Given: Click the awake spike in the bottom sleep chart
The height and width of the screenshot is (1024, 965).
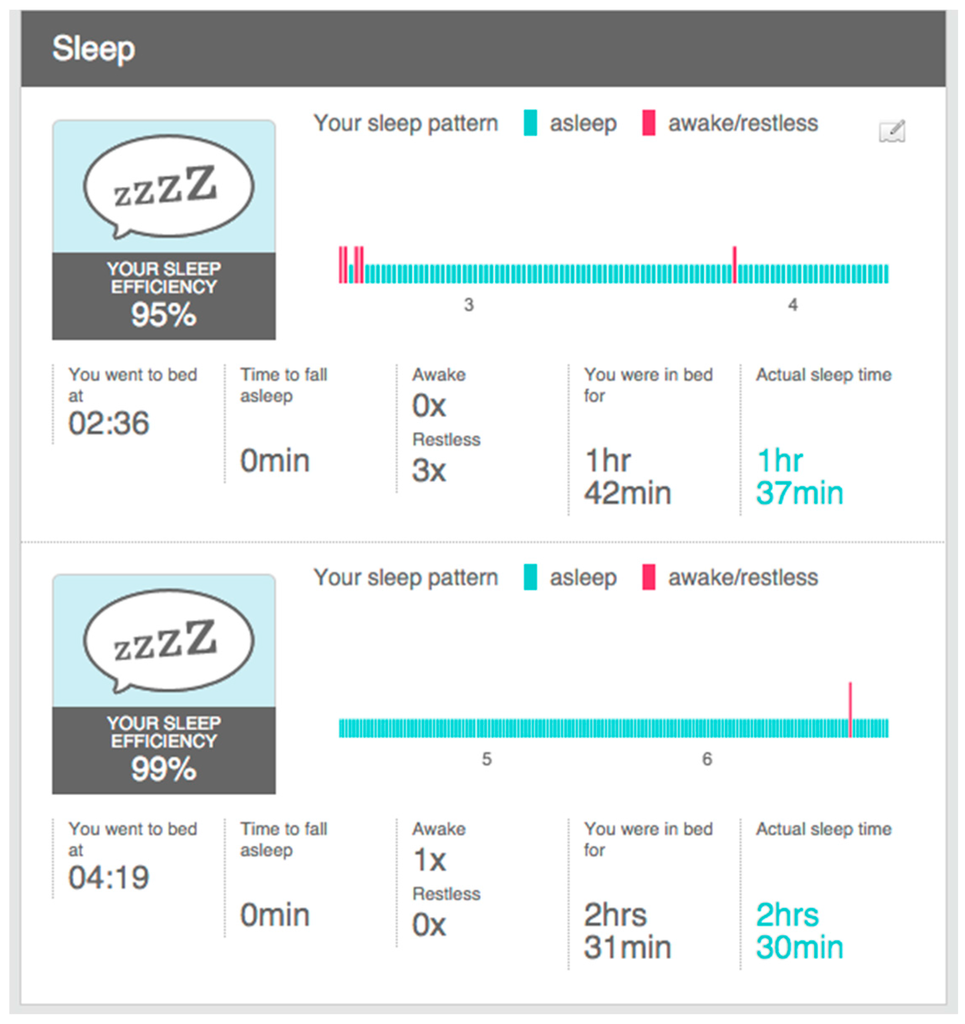Looking at the screenshot, I should click(x=850, y=709).
